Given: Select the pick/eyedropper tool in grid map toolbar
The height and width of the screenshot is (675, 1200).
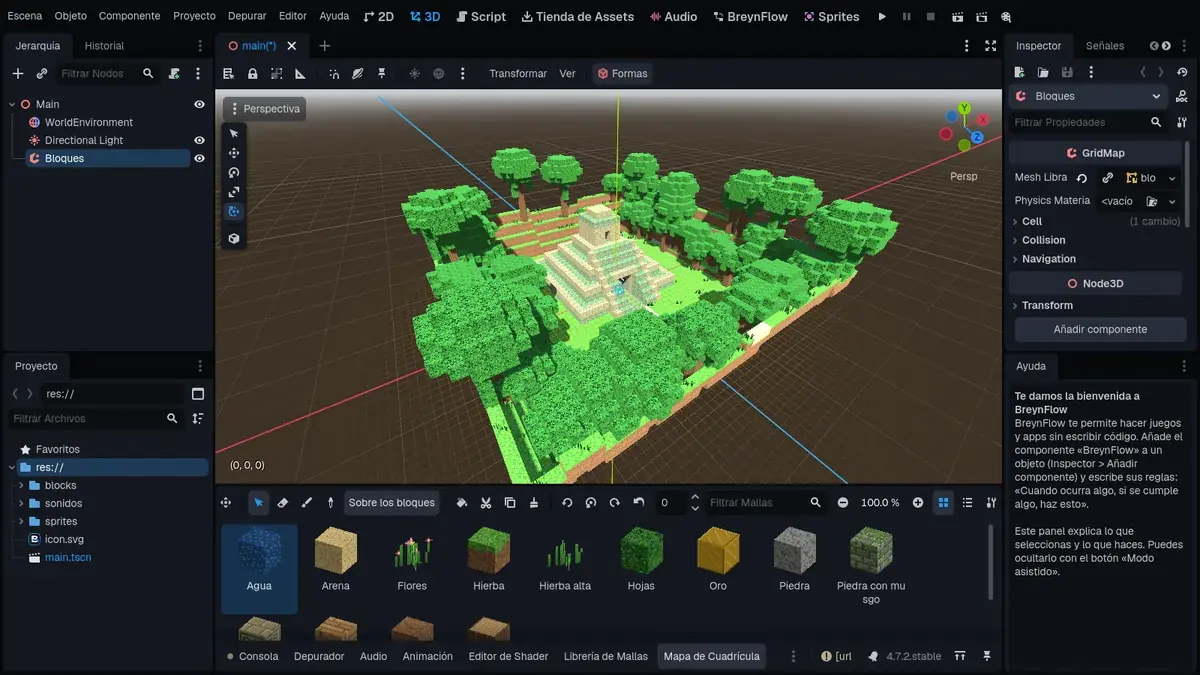Looking at the screenshot, I should 331,503.
